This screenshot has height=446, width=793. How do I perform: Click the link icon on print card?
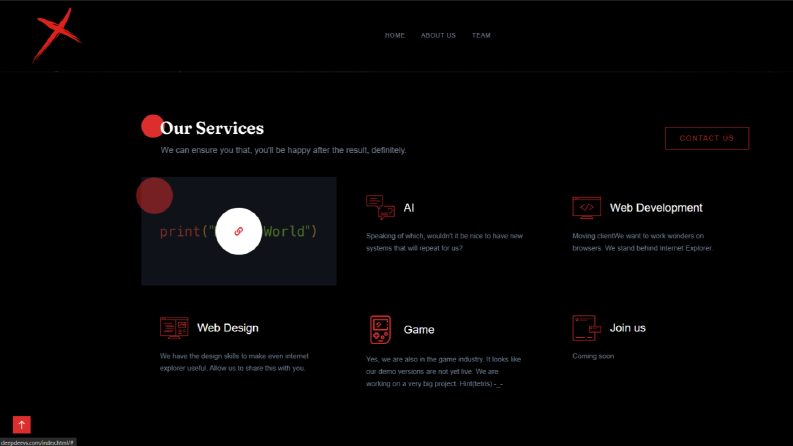click(239, 231)
